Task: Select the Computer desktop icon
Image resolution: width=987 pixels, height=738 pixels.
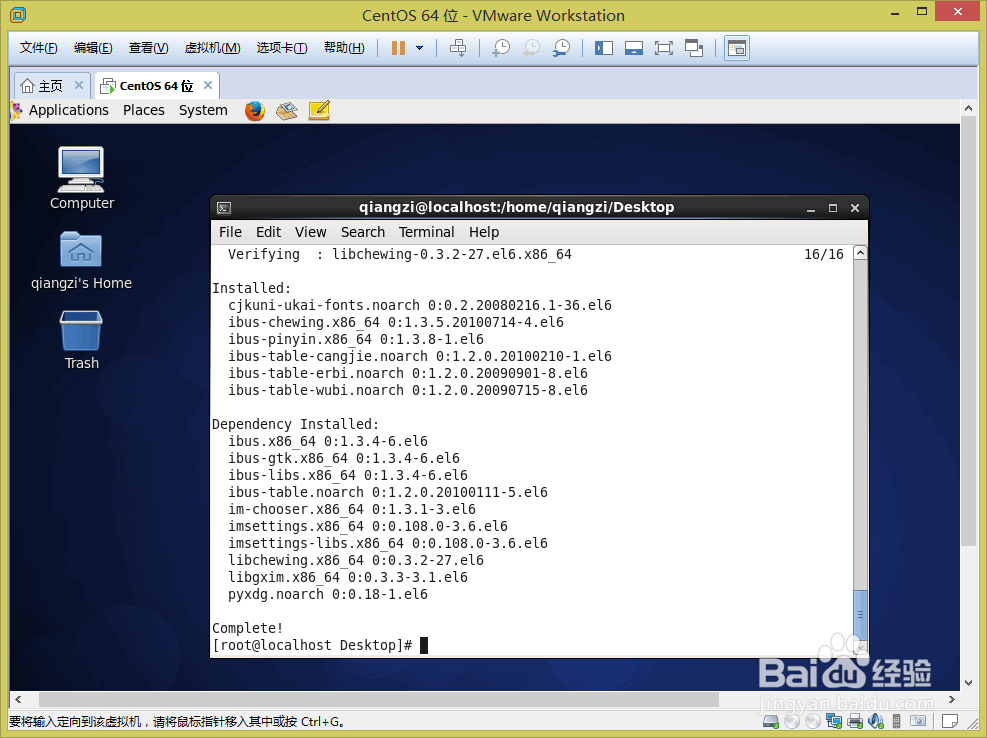Action: coord(81,179)
